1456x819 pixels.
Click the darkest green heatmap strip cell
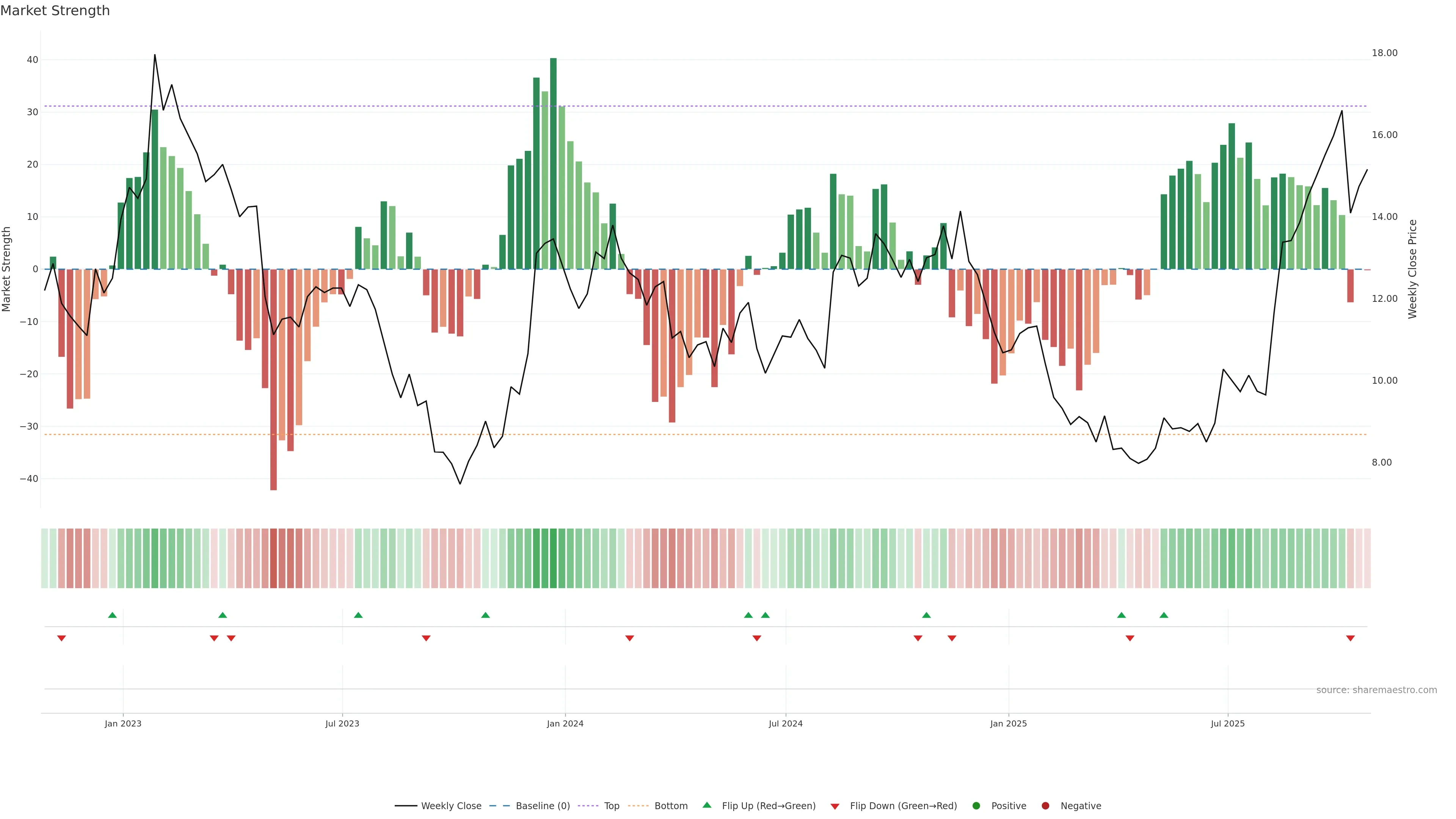[x=553, y=558]
